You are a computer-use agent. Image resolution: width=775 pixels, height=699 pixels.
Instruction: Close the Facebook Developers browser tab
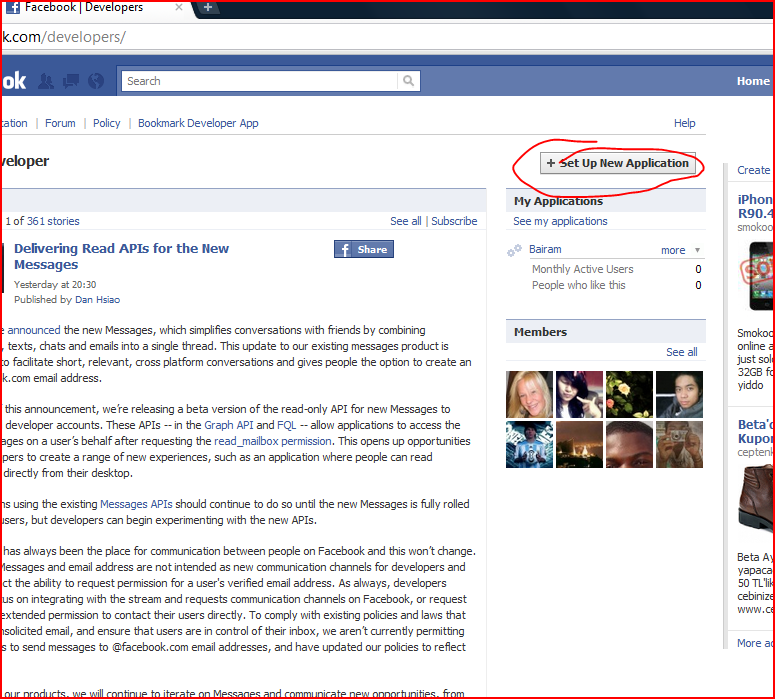point(179,7)
